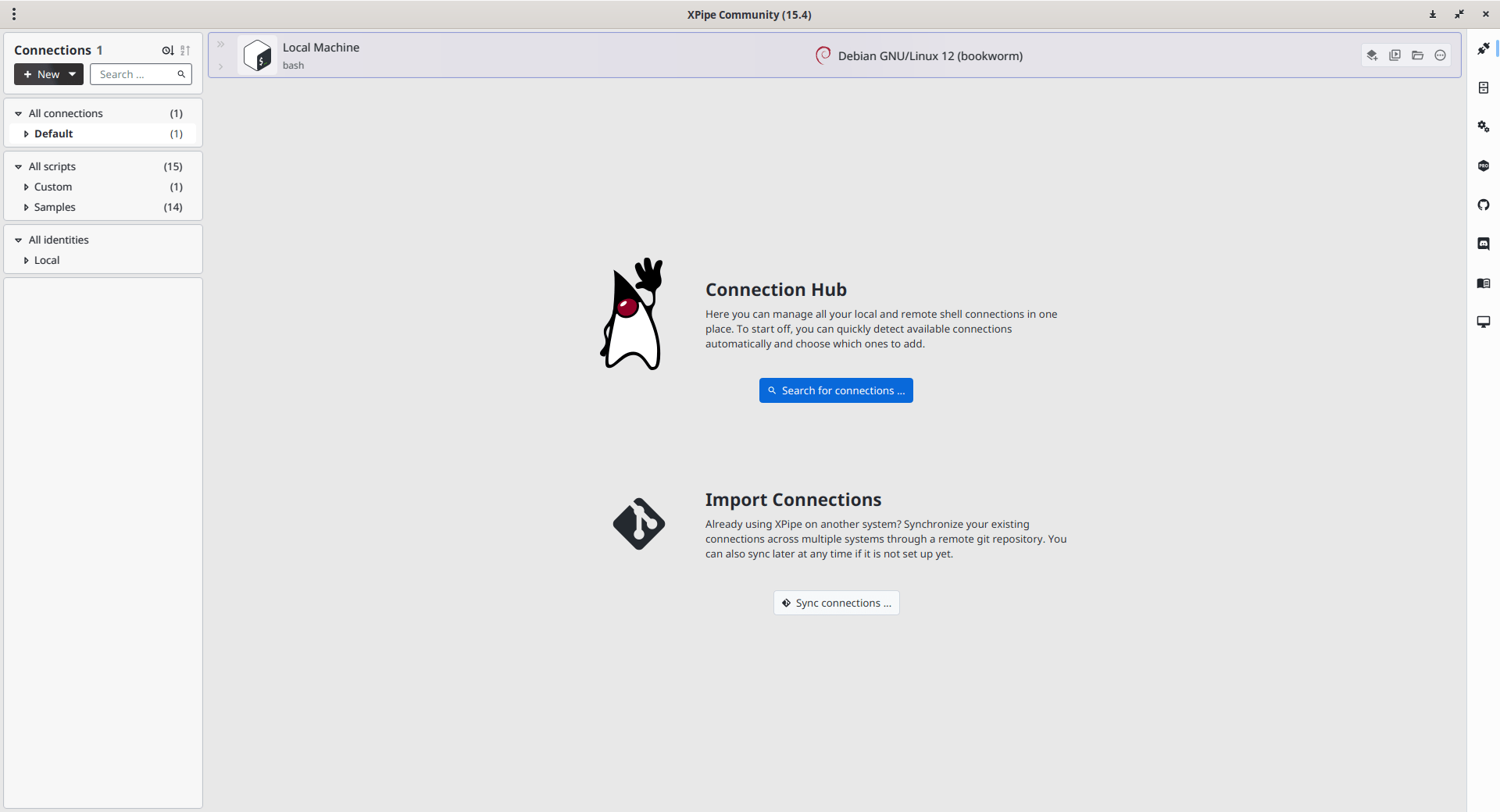This screenshot has height=812, width=1500.
Task: Open settings gears icon in sidebar
Action: pyautogui.click(x=1483, y=126)
